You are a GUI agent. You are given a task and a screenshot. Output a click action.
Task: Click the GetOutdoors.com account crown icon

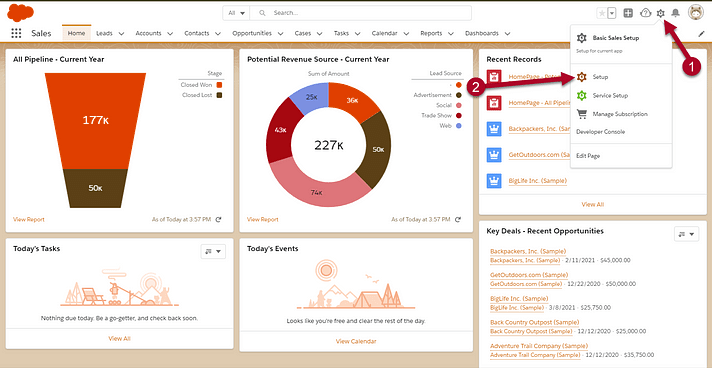pos(494,155)
